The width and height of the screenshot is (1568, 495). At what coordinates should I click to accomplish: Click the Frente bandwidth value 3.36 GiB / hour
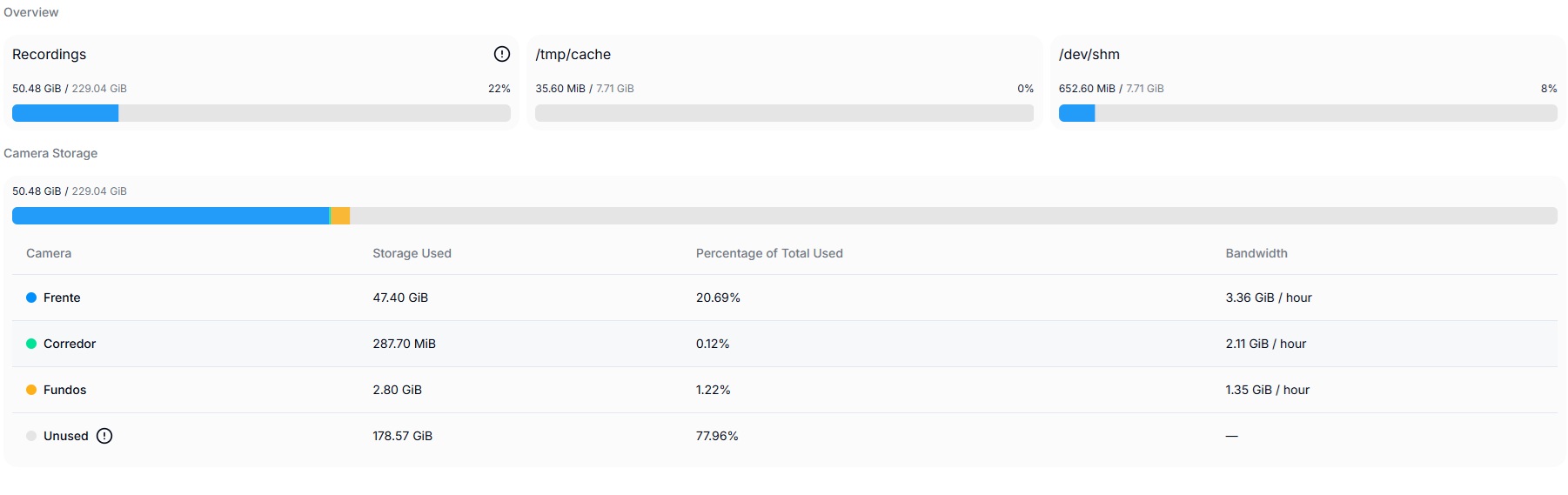pyautogui.click(x=1269, y=298)
